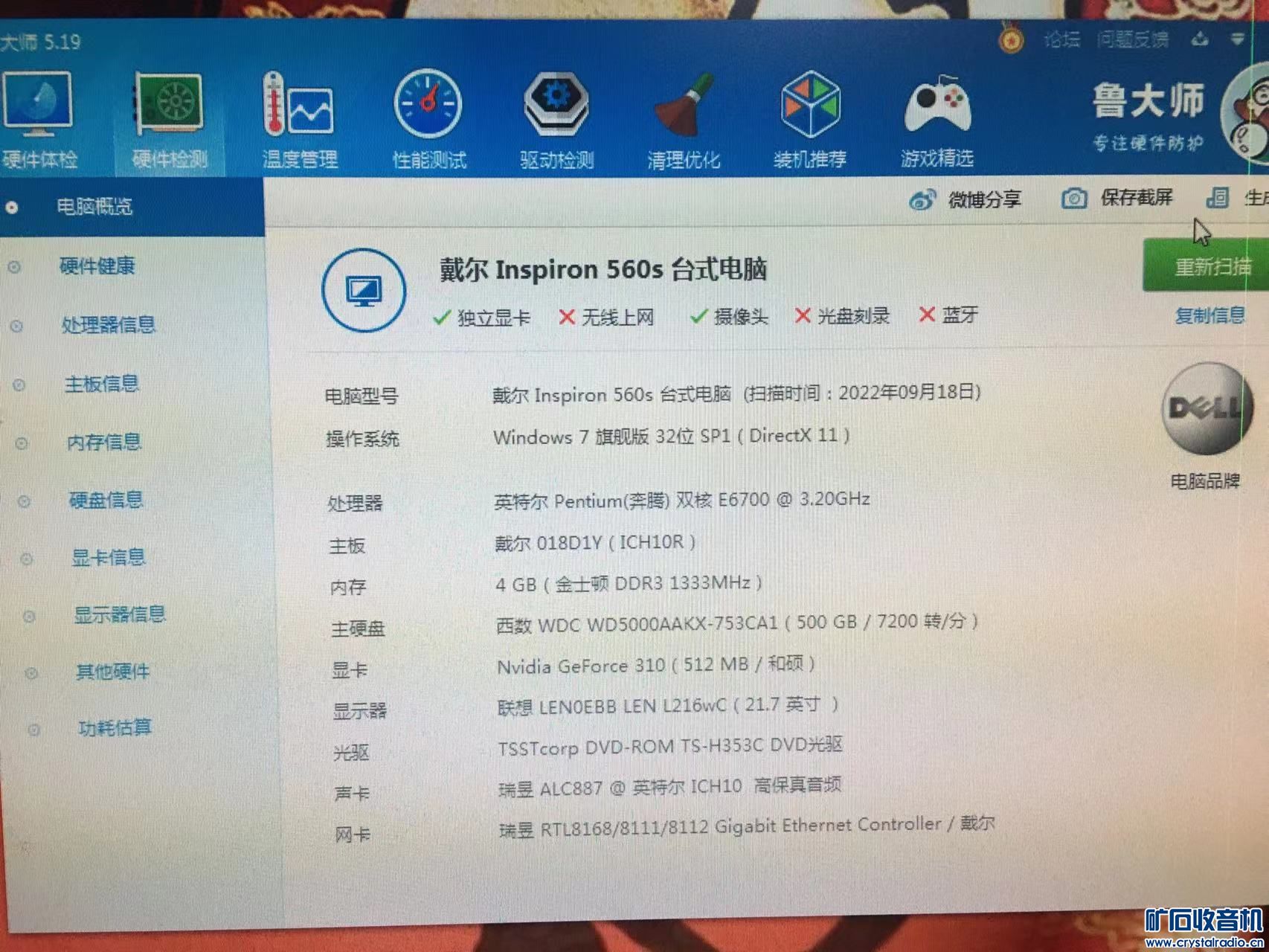Click the 戴尔 018D1Y motherboard value
The image size is (1269, 952).
(x=595, y=542)
